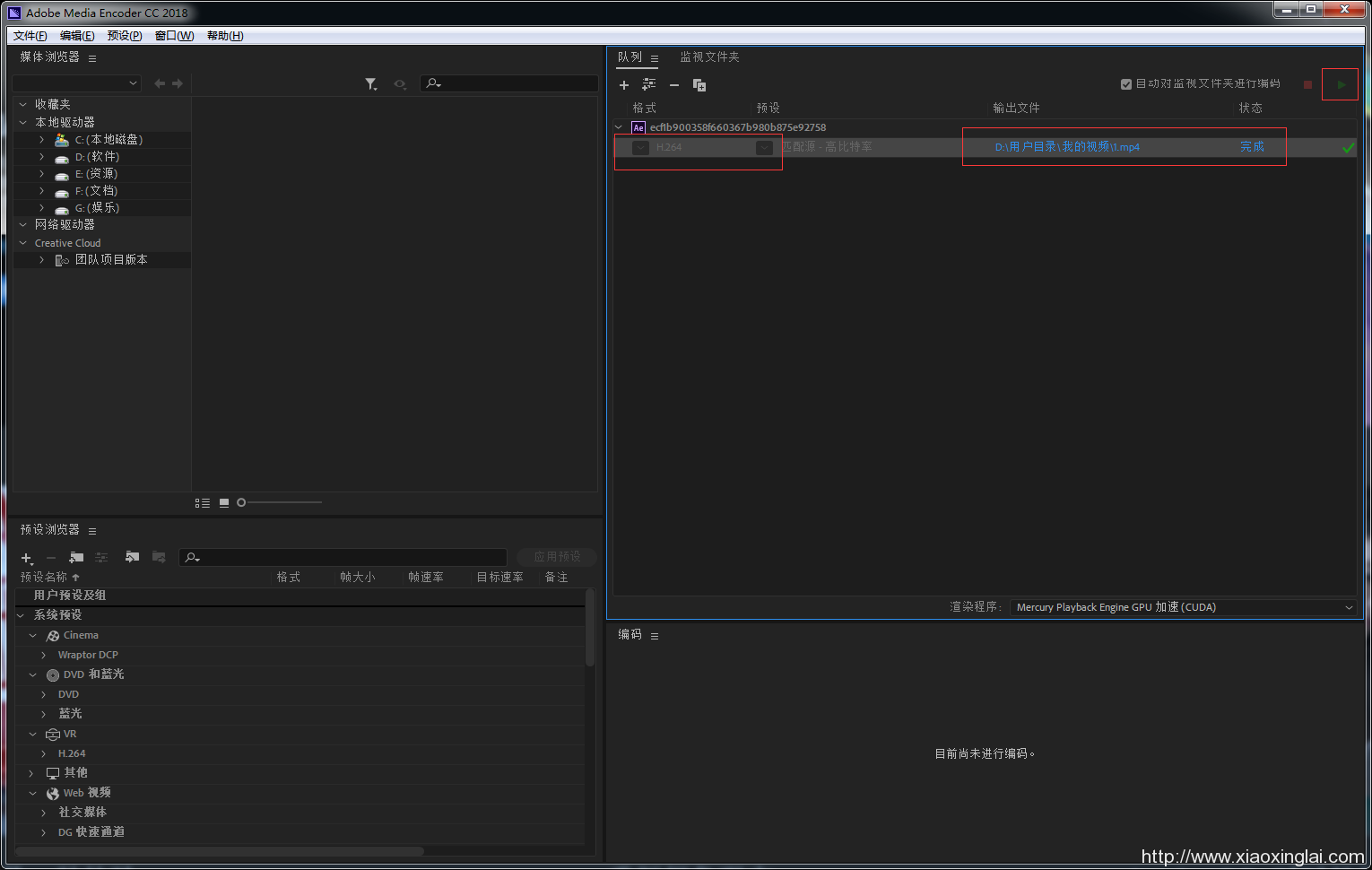Open the file type filter in Media Browser
Image resolution: width=1372 pixels, height=870 pixels.
pos(371,83)
